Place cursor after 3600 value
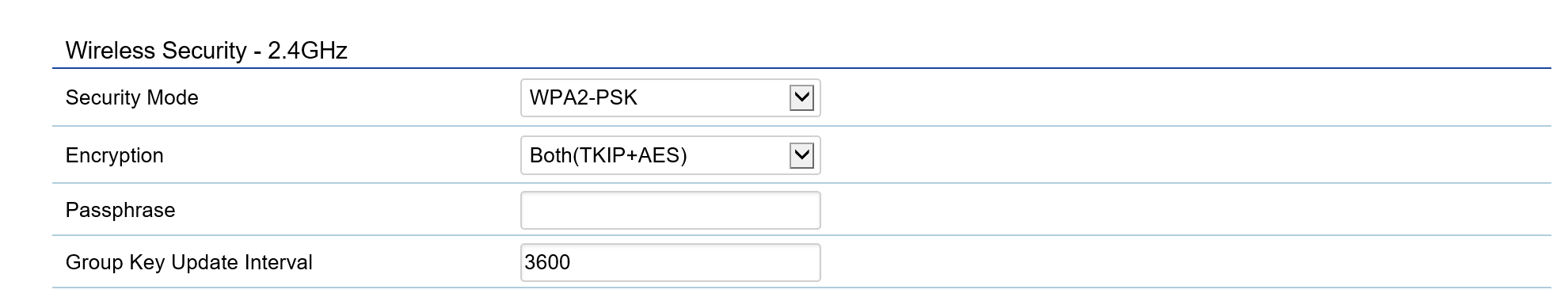The image size is (1568, 301). (x=572, y=262)
